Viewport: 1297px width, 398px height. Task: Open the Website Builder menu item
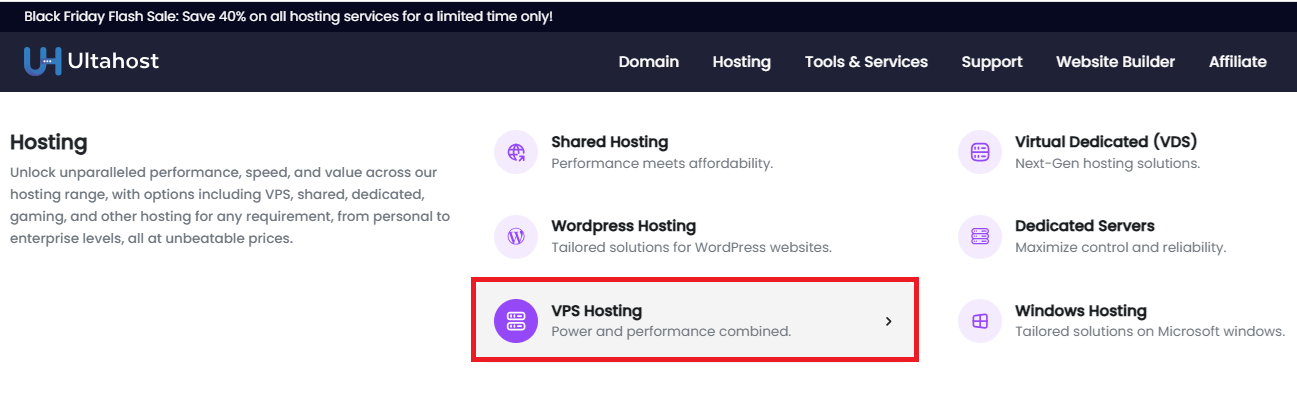(x=1116, y=62)
